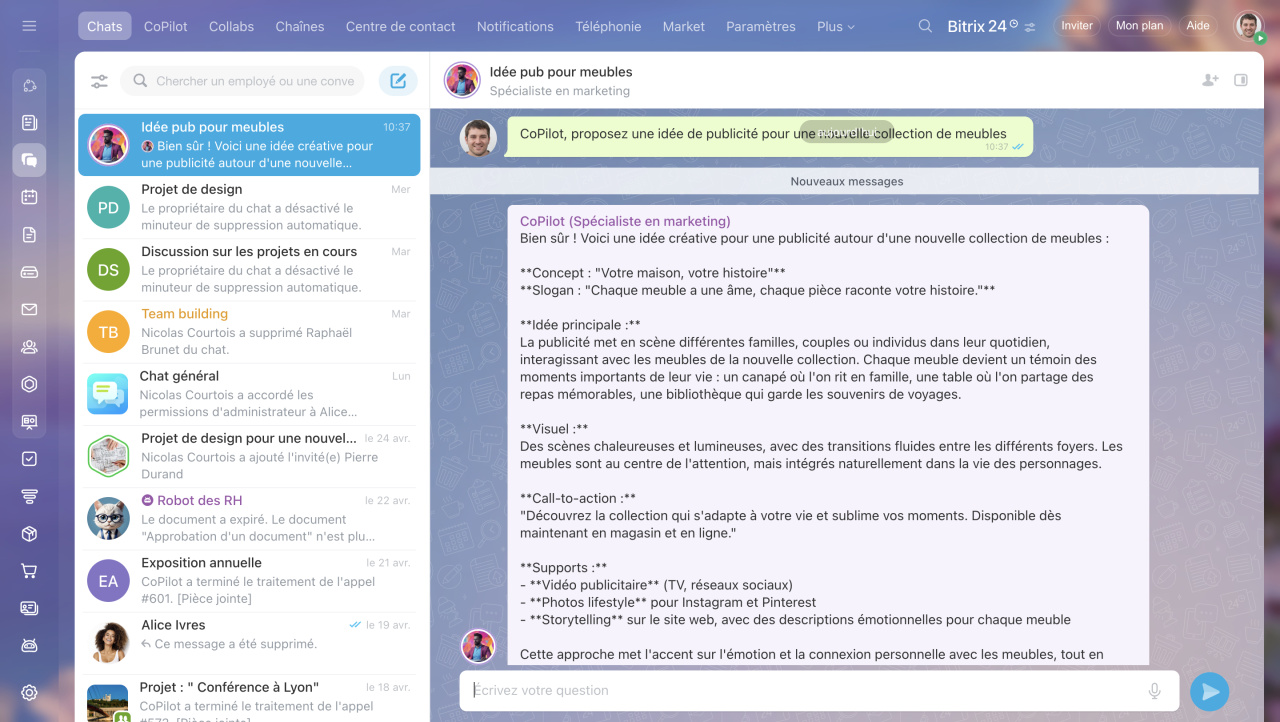The height and width of the screenshot is (722, 1280).
Task: Open the 'Idée pub pour meubles' chat
Action: (x=249, y=144)
